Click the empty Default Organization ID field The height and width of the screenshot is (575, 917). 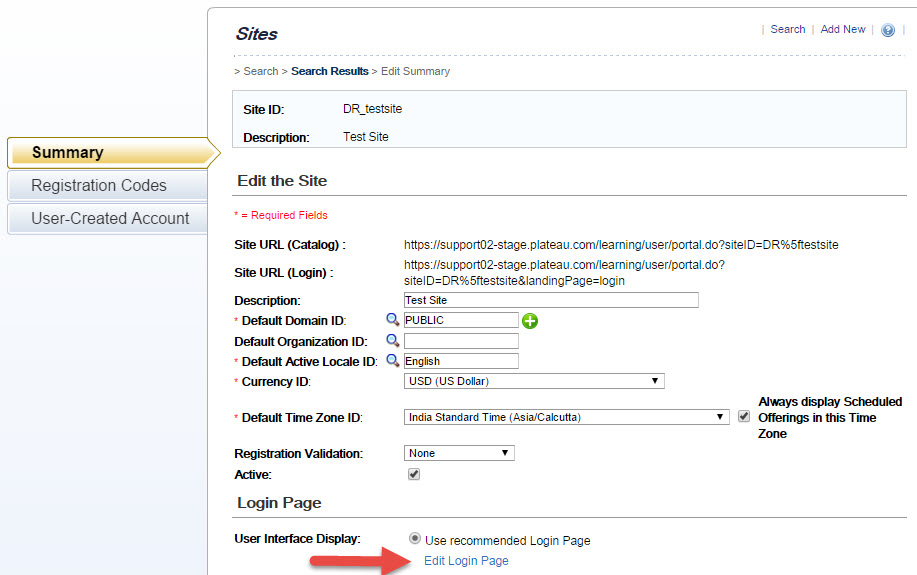click(x=461, y=341)
